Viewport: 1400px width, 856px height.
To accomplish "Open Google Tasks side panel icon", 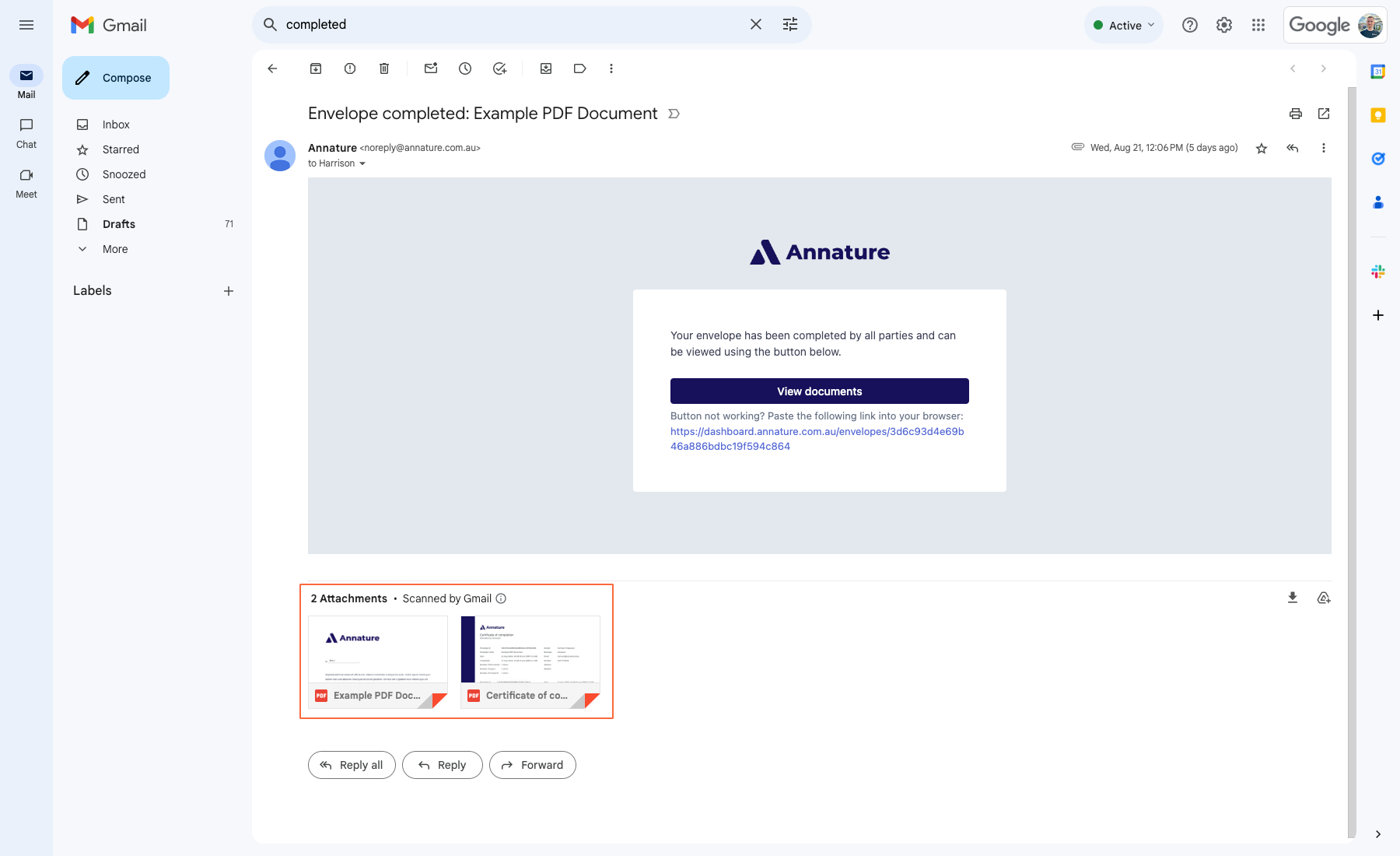I will 1378,159.
